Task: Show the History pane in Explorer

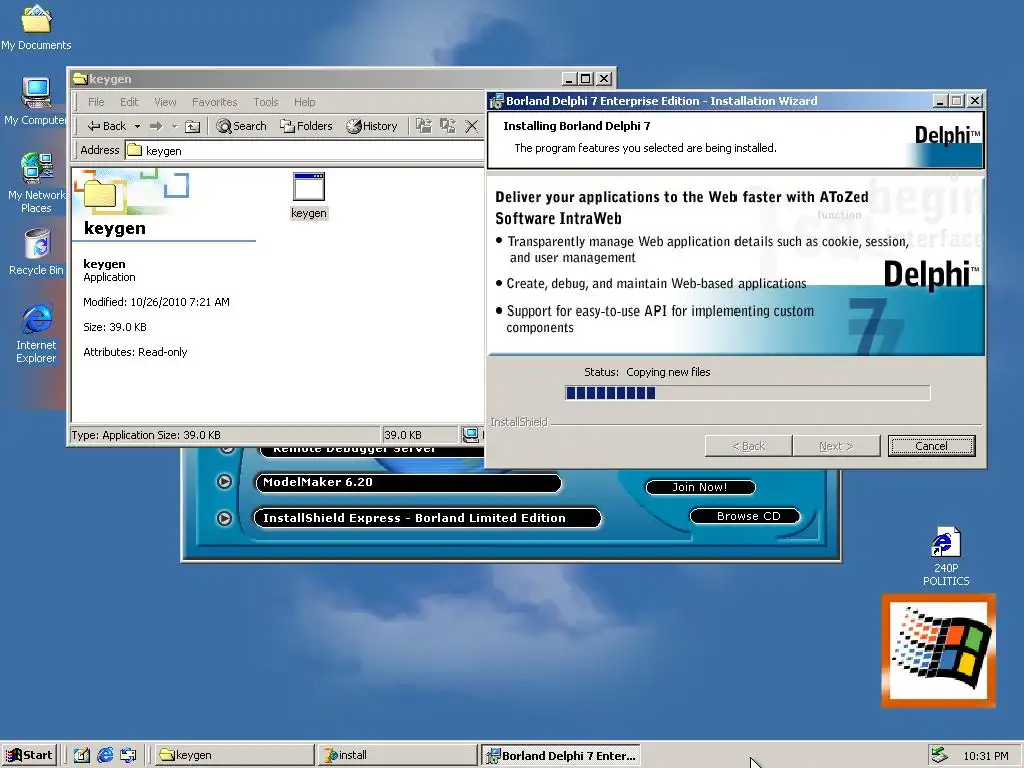Action: click(x=372, y=126)
